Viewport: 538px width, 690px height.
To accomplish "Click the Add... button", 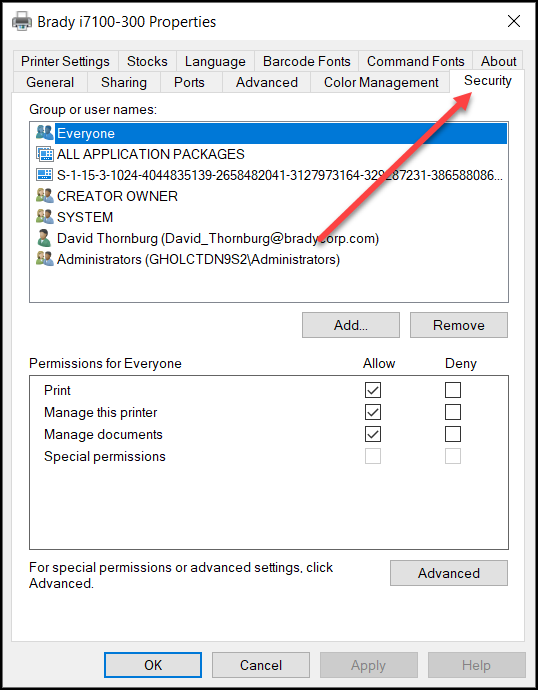I will (x=351, y=325).
